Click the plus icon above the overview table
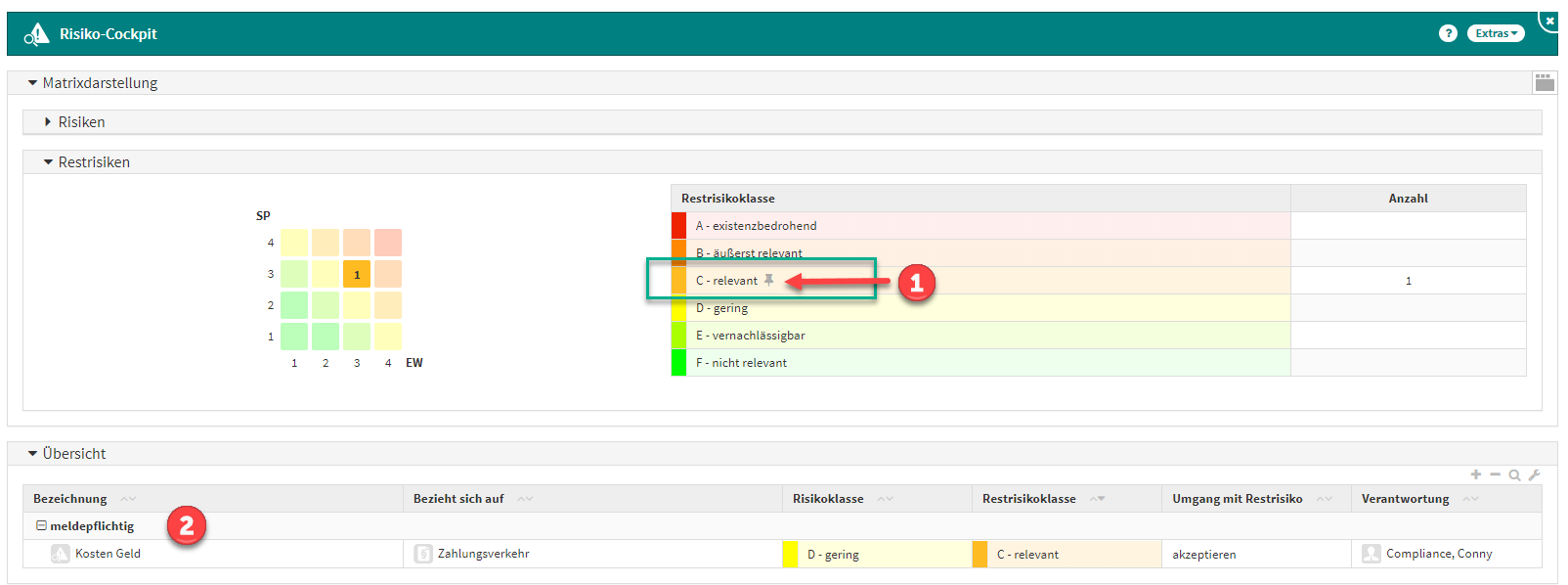 [1476, 474]
